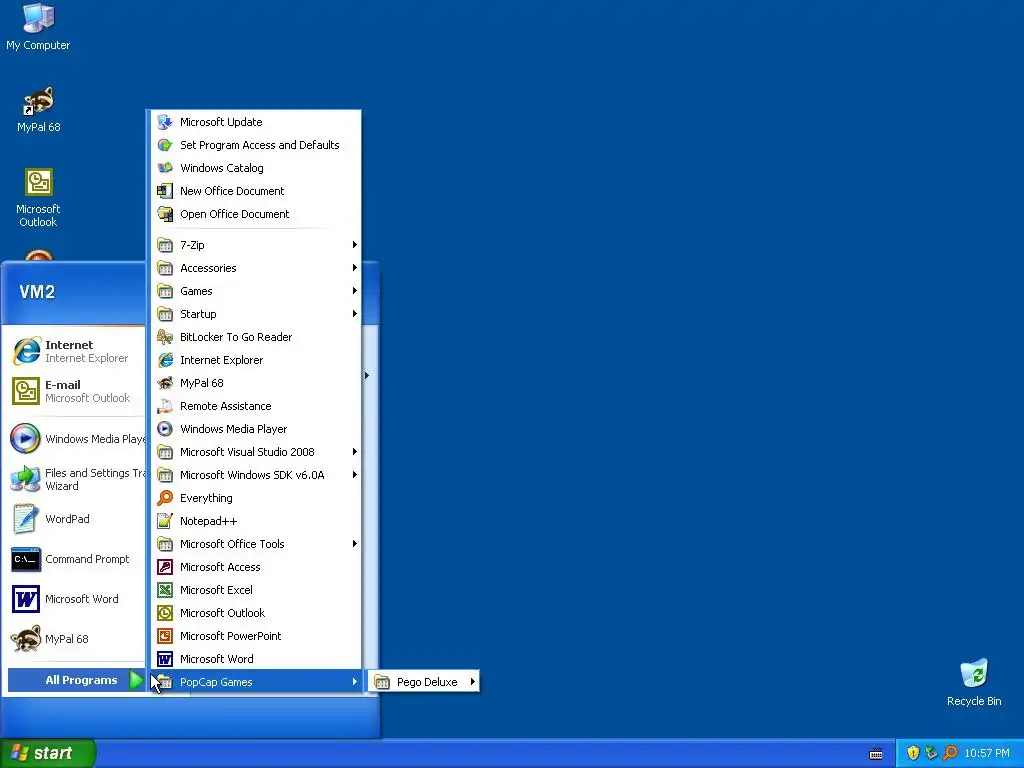Click the Set Program Access and Defaults icon

[165, 145]
